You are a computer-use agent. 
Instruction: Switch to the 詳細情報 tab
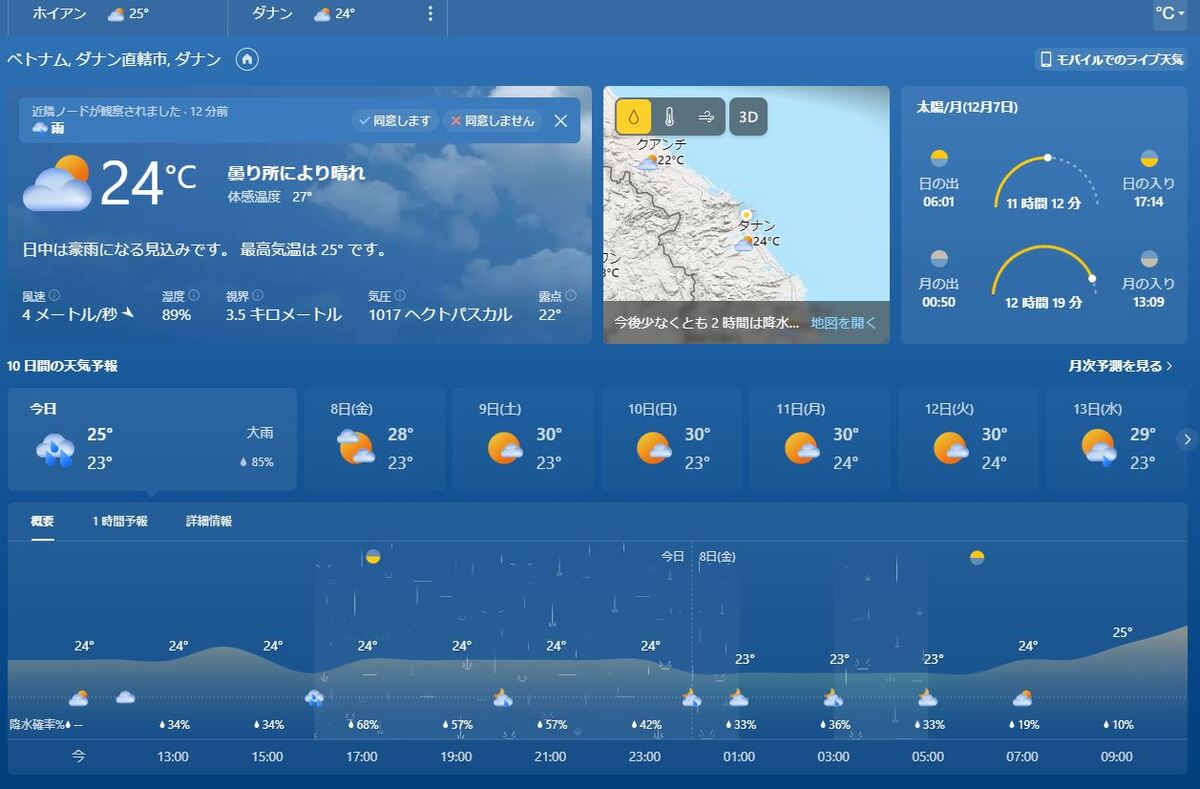209,521
